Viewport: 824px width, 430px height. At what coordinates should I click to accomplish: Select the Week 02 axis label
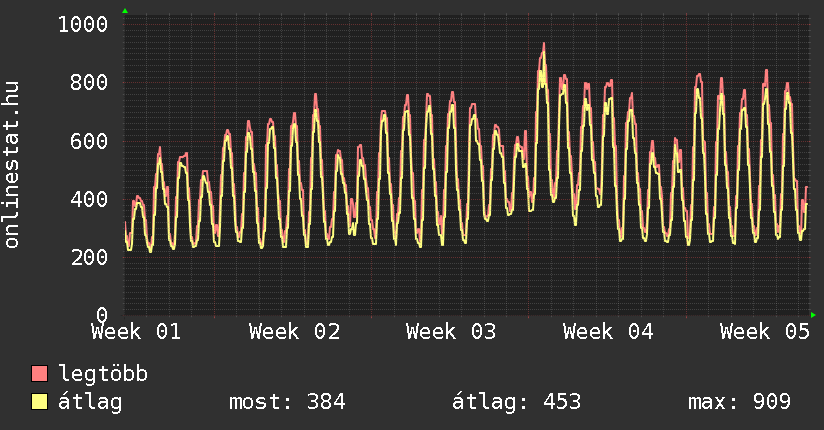tap(294, 331)
